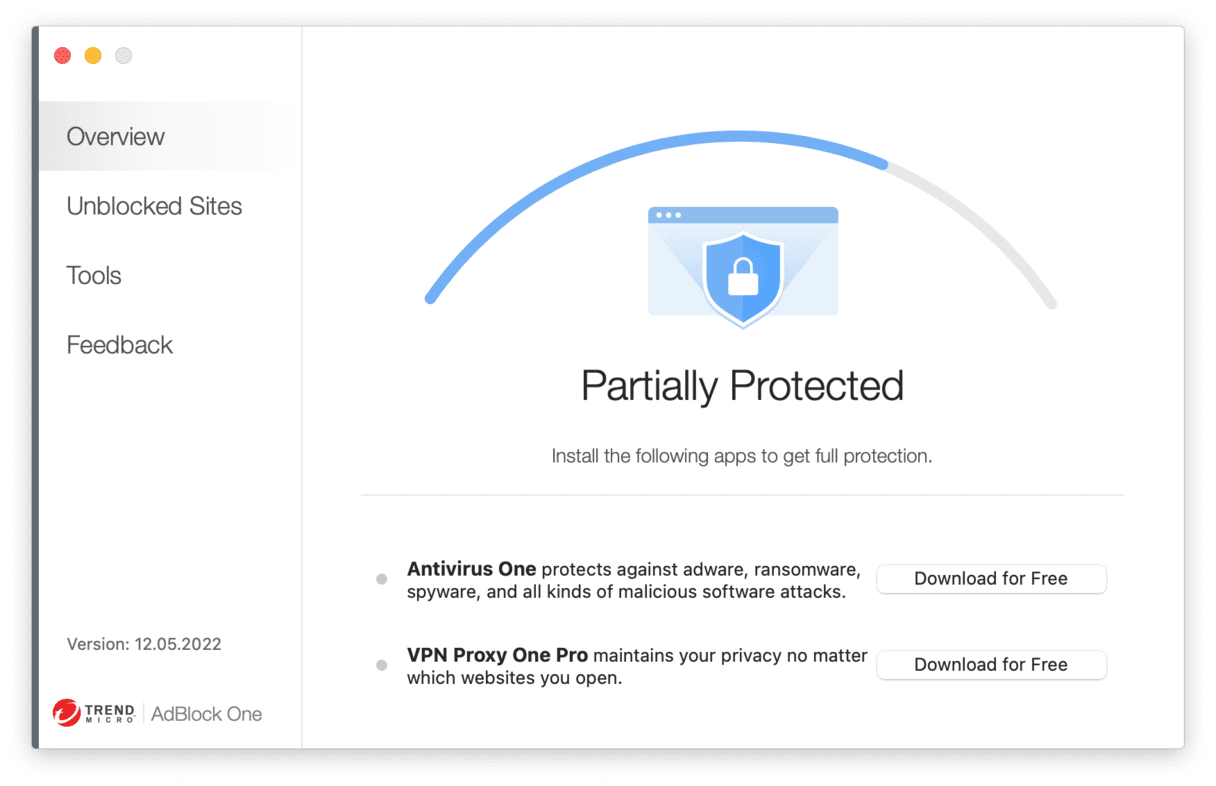
Task: Open the Overview section
Action: pos(115,137)
